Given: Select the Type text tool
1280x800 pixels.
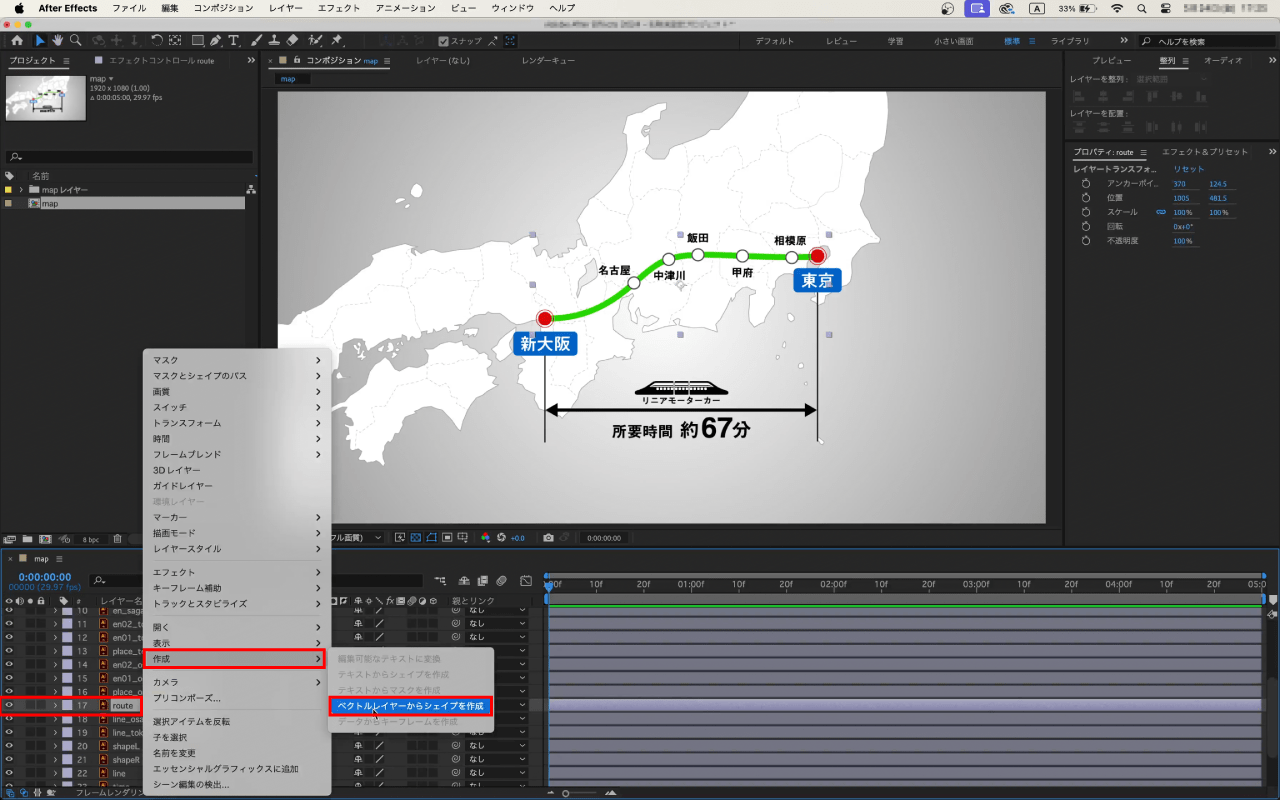Looking at the screenshot, I should 234,41.
